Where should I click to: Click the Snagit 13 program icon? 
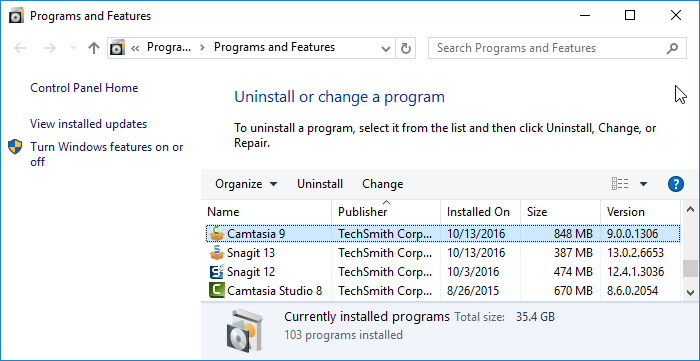coord(217,253)
